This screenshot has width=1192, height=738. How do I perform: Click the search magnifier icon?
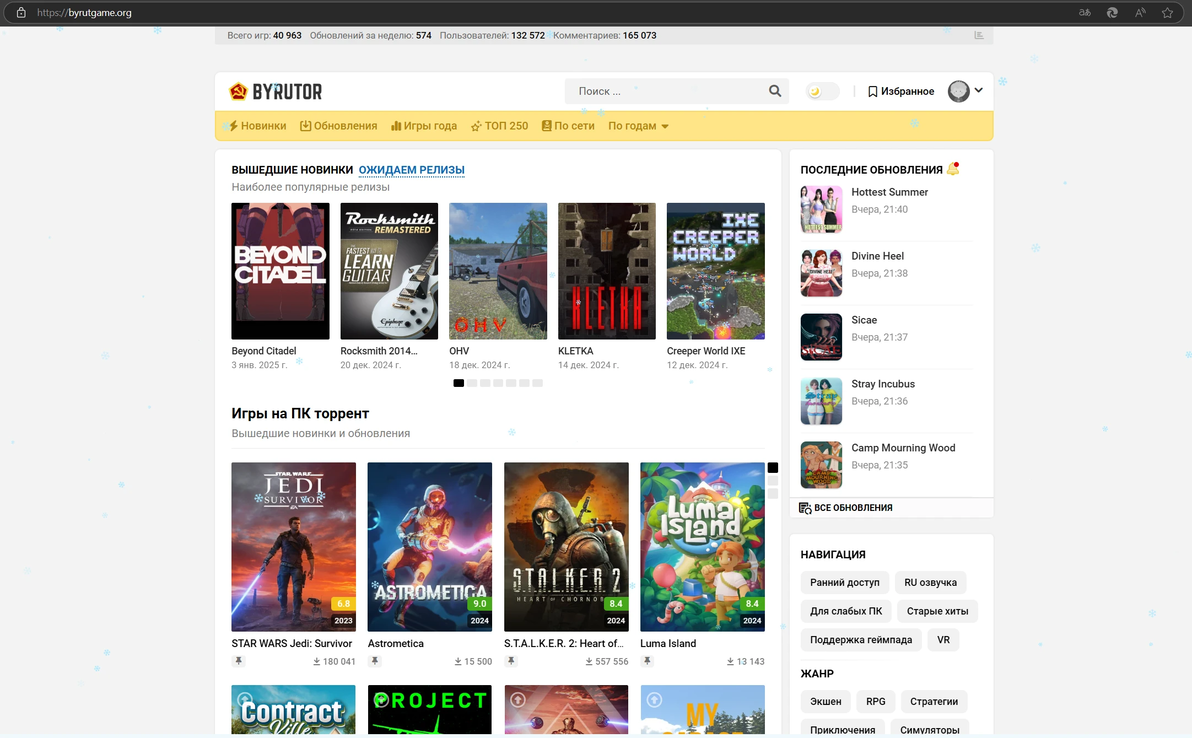pyautogui.click(x=775, y=91)
